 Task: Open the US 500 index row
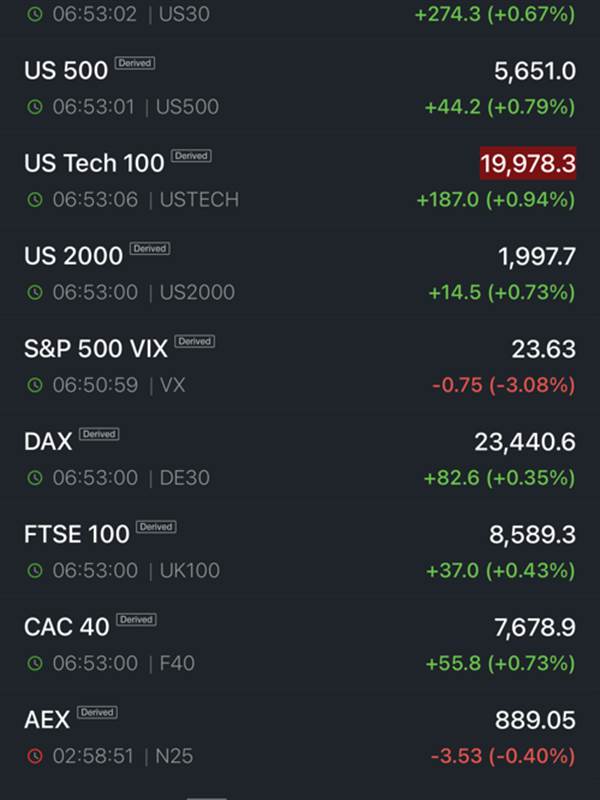[300, 88]
